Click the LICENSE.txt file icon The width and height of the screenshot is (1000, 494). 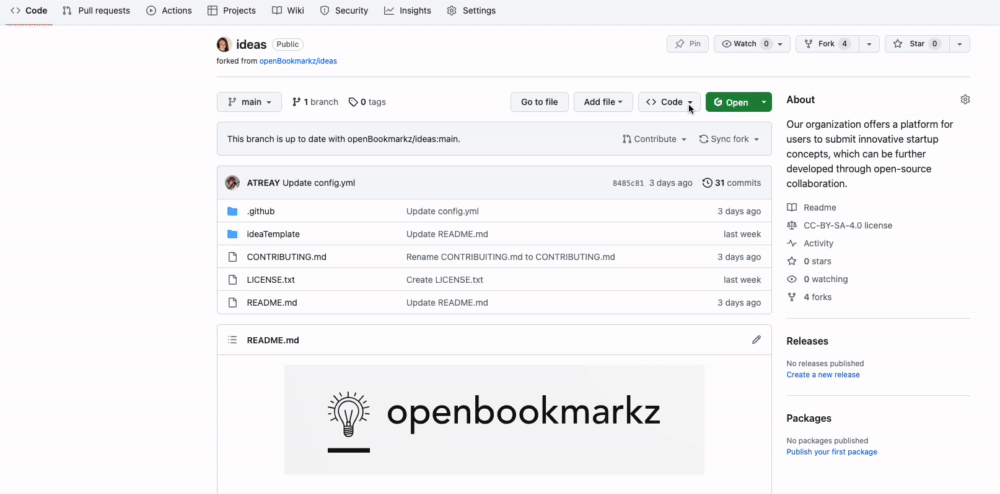tap(232, 280)
